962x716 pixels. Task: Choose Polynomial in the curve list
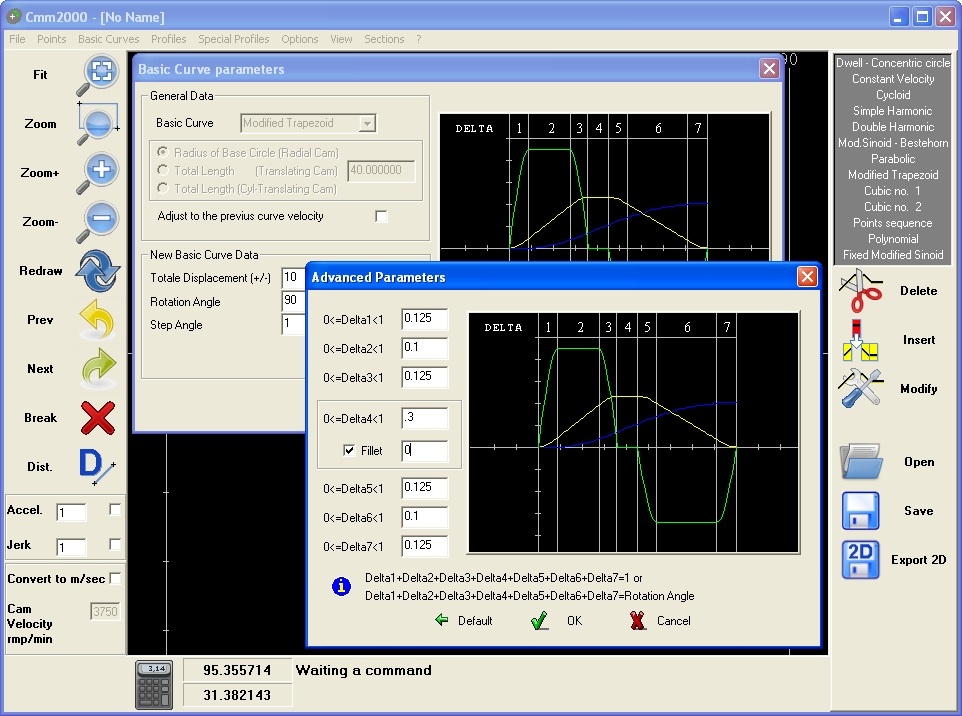point(893,239)
